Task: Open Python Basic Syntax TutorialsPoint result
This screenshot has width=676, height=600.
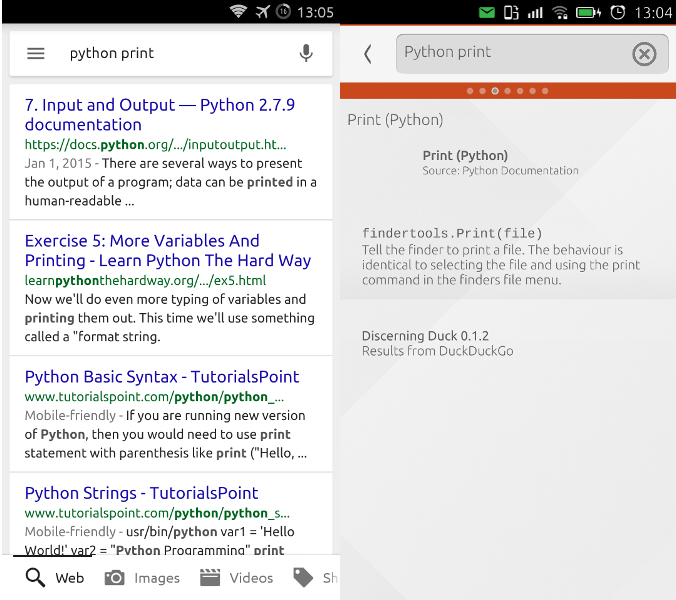Action: tap(162, 377)
